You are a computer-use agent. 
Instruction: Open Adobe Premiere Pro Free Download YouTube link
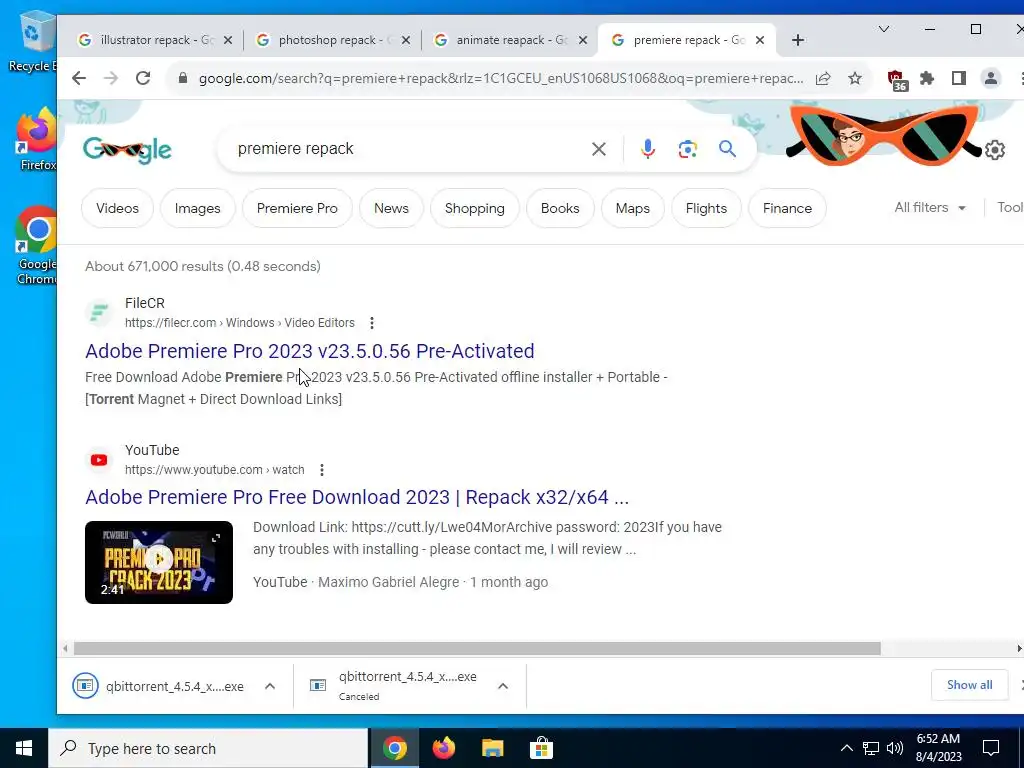pyautogui.click(x=357, y=498)
